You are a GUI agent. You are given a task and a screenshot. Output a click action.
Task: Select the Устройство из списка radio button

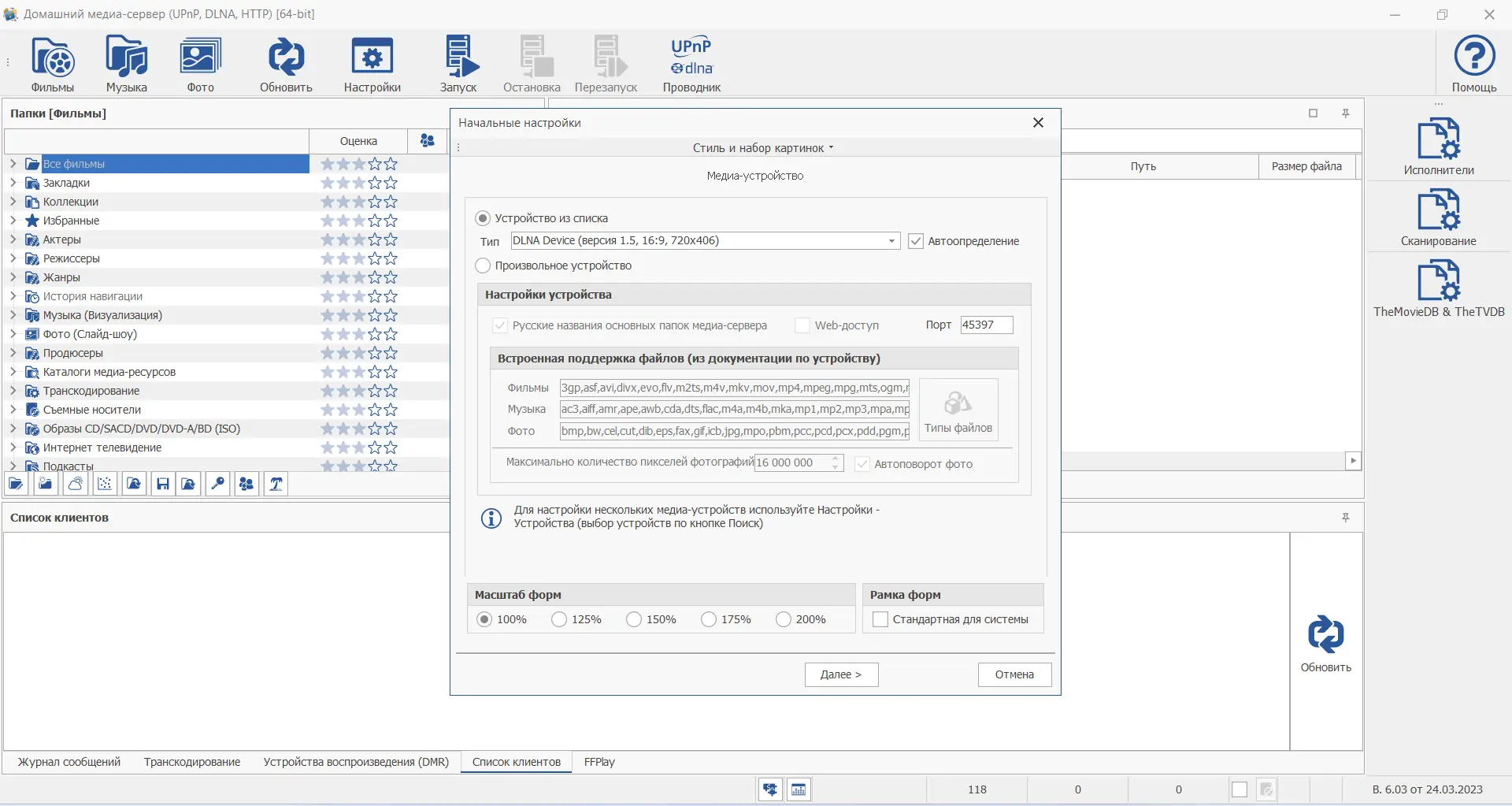(x=483, y=218)
